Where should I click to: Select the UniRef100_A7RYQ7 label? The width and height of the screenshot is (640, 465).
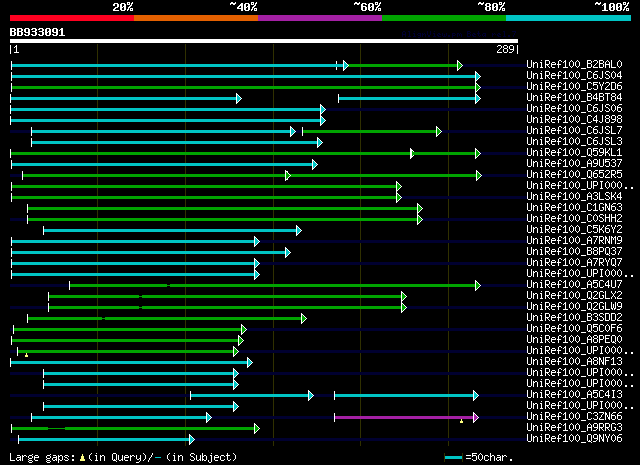coord(574,263)
